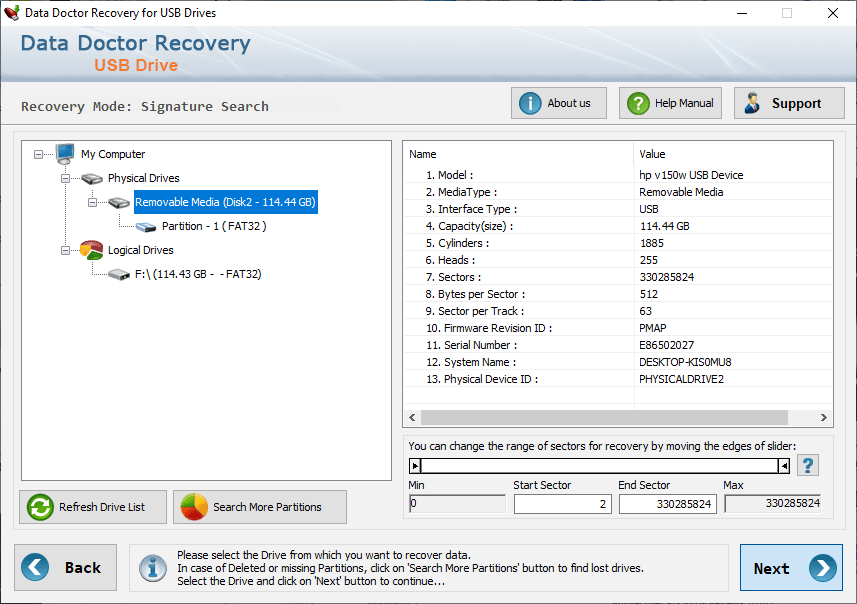Select the '4. Capacity(size) :' row

[618, 226]
